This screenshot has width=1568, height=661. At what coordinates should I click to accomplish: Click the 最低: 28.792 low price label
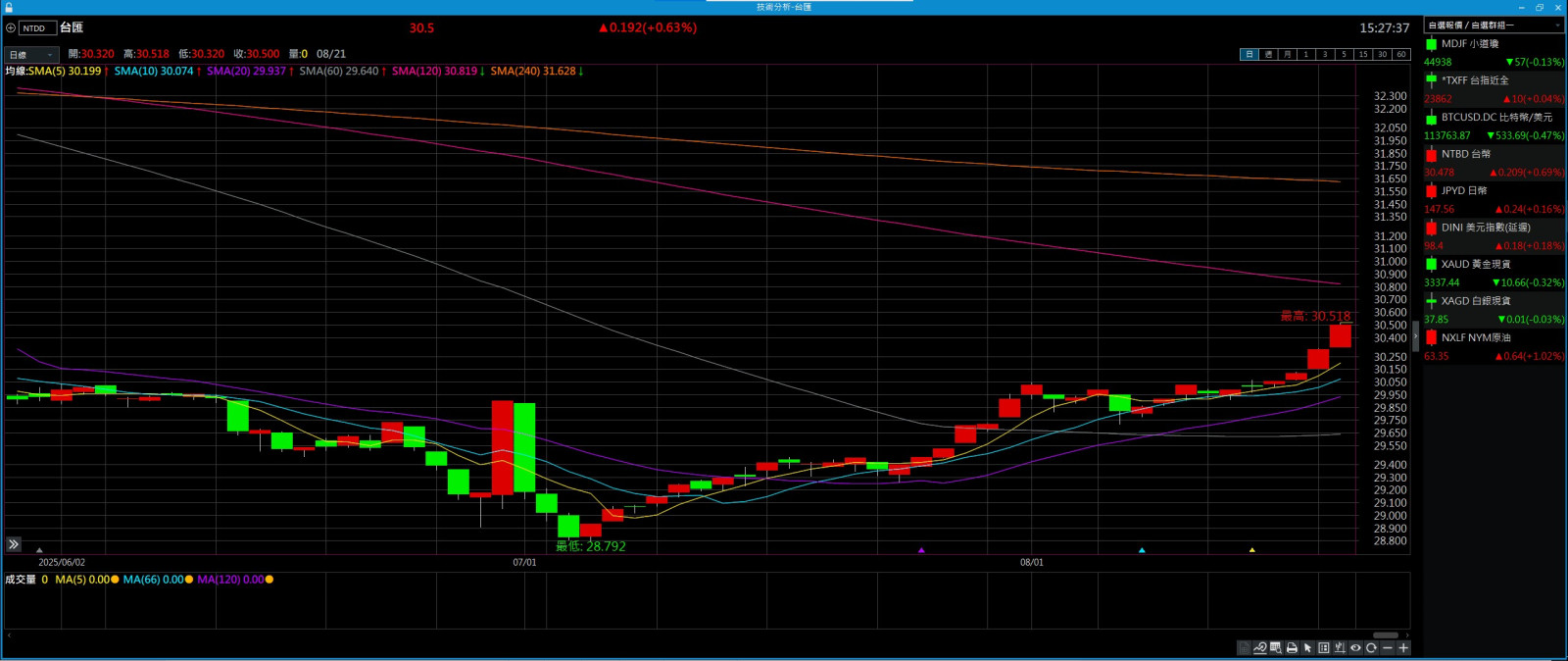tap(591, 546)
